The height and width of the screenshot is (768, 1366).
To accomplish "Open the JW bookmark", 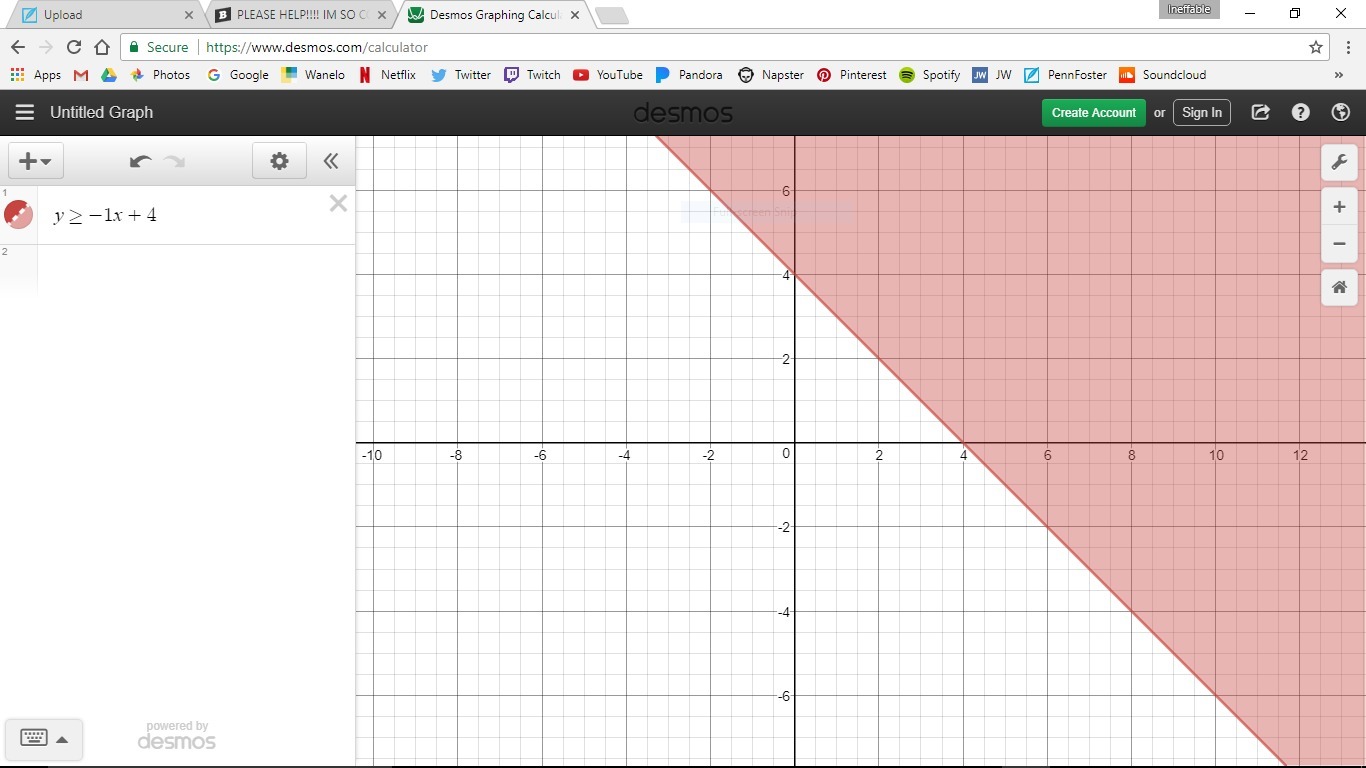I will point(992,75).
